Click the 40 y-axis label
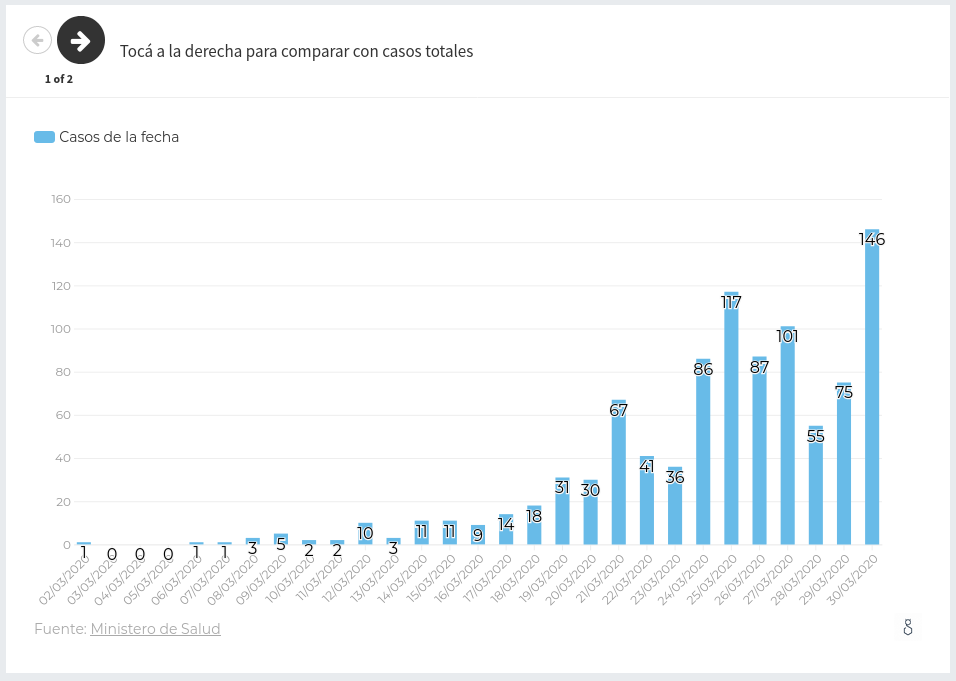The height and width of the screenshot is (681, 956). click(63, 458)
